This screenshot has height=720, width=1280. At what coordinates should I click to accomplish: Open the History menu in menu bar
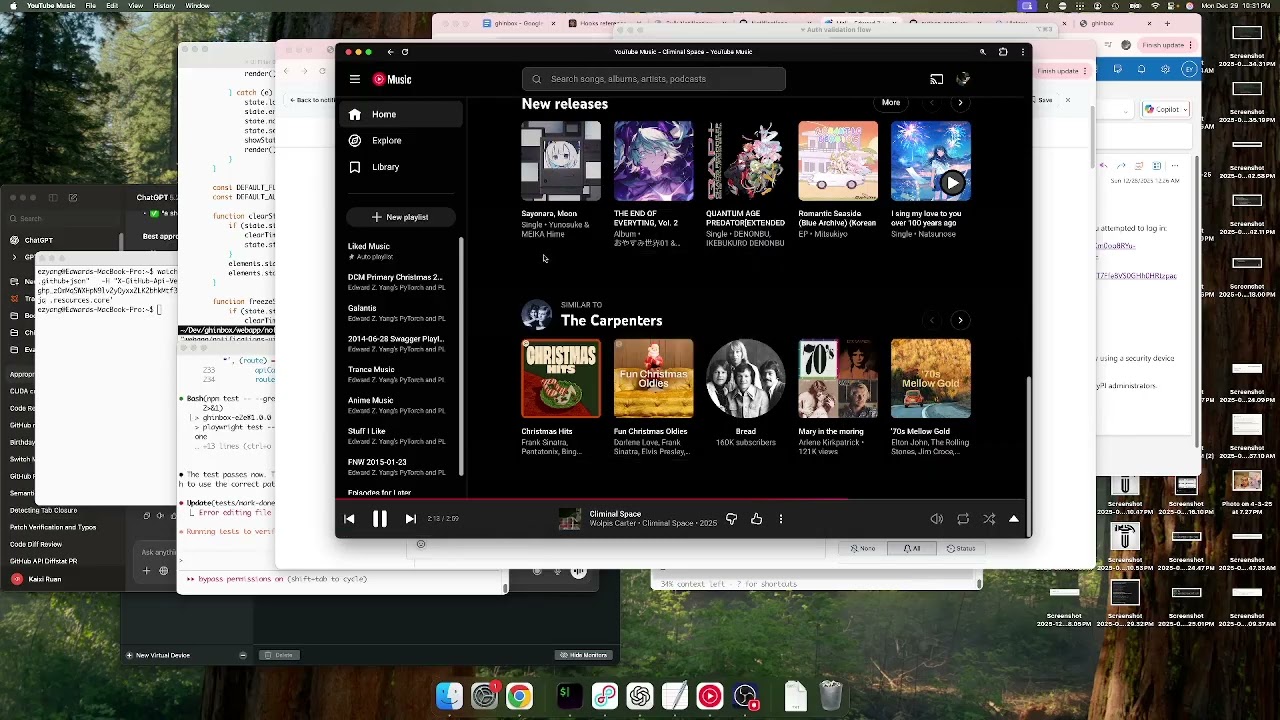tap(165, 6)
